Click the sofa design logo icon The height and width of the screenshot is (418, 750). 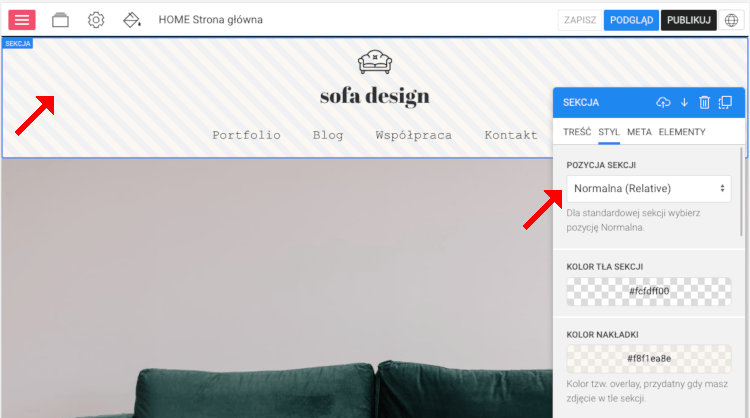(x=375, y=62)
